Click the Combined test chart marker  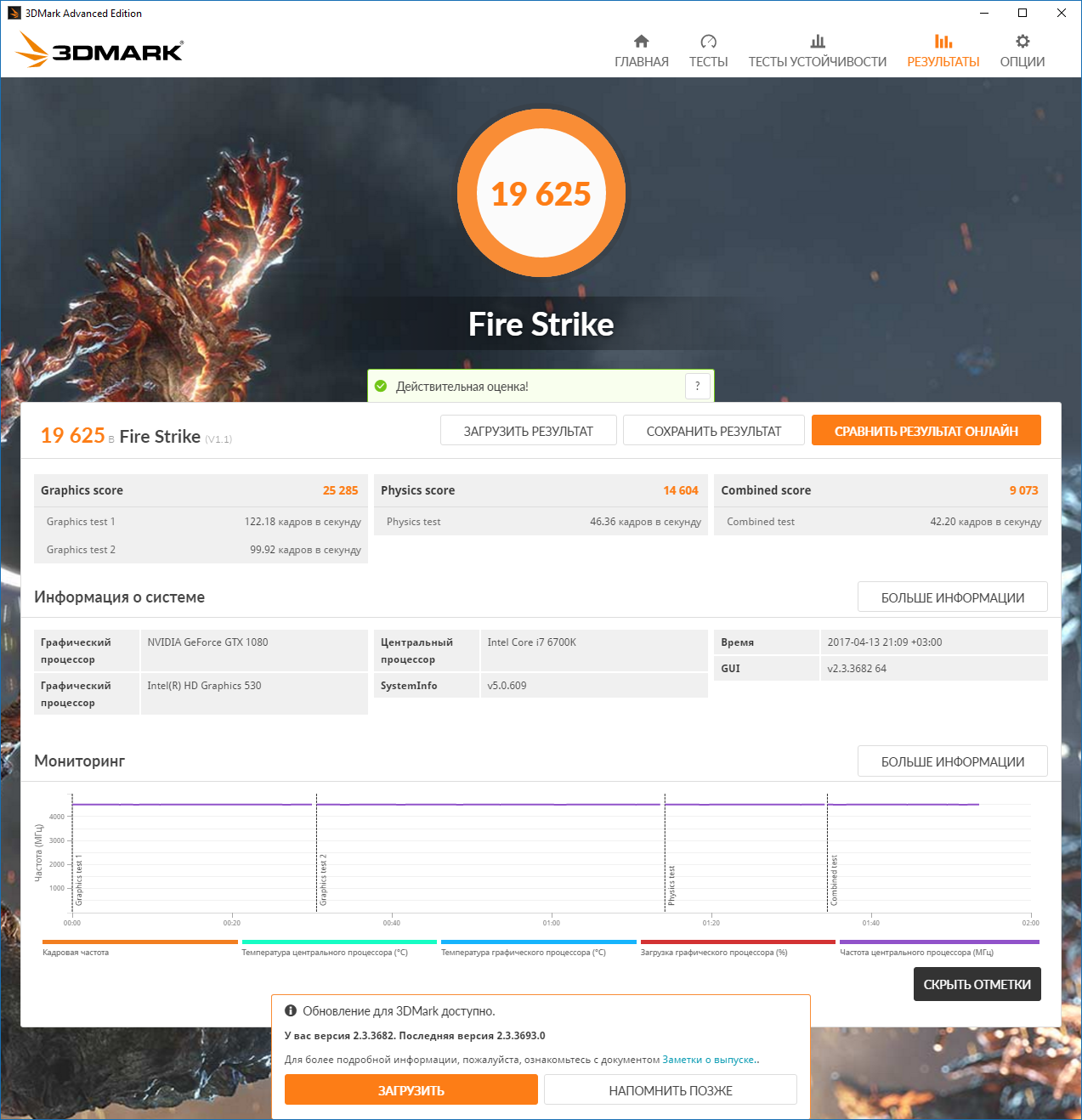click(x=834, y=881)
